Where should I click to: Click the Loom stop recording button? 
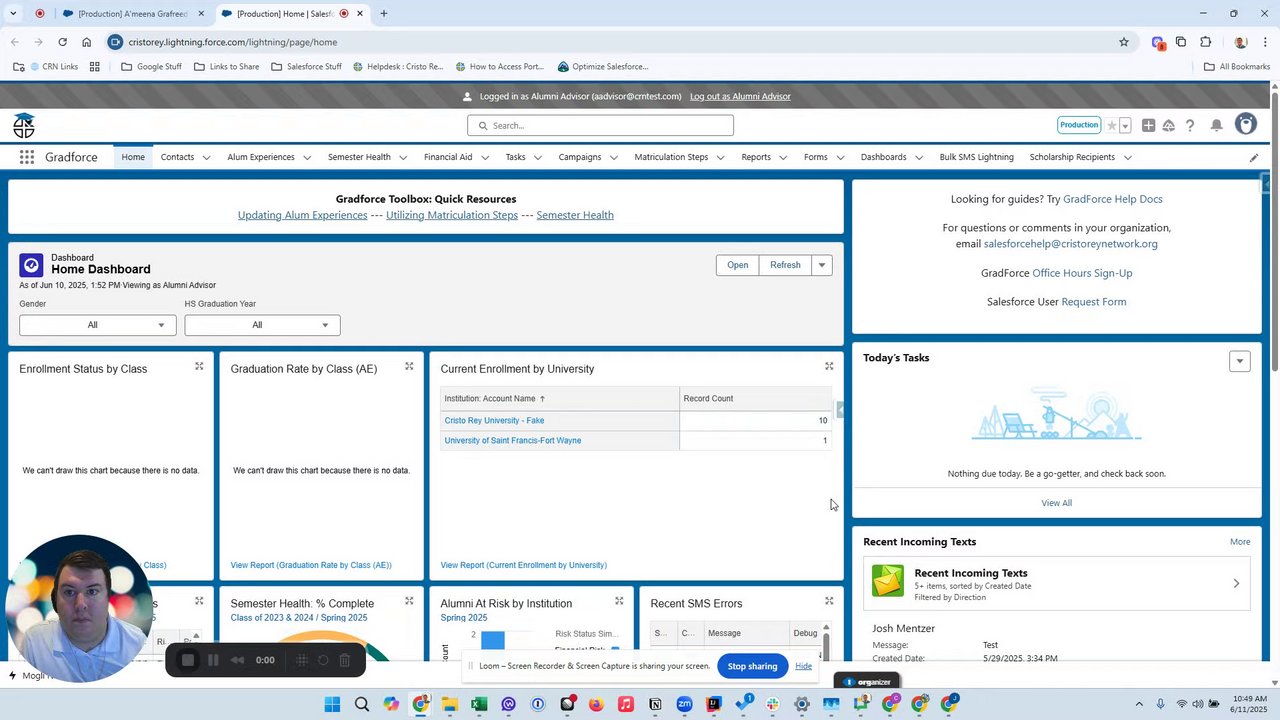point(187,660)
